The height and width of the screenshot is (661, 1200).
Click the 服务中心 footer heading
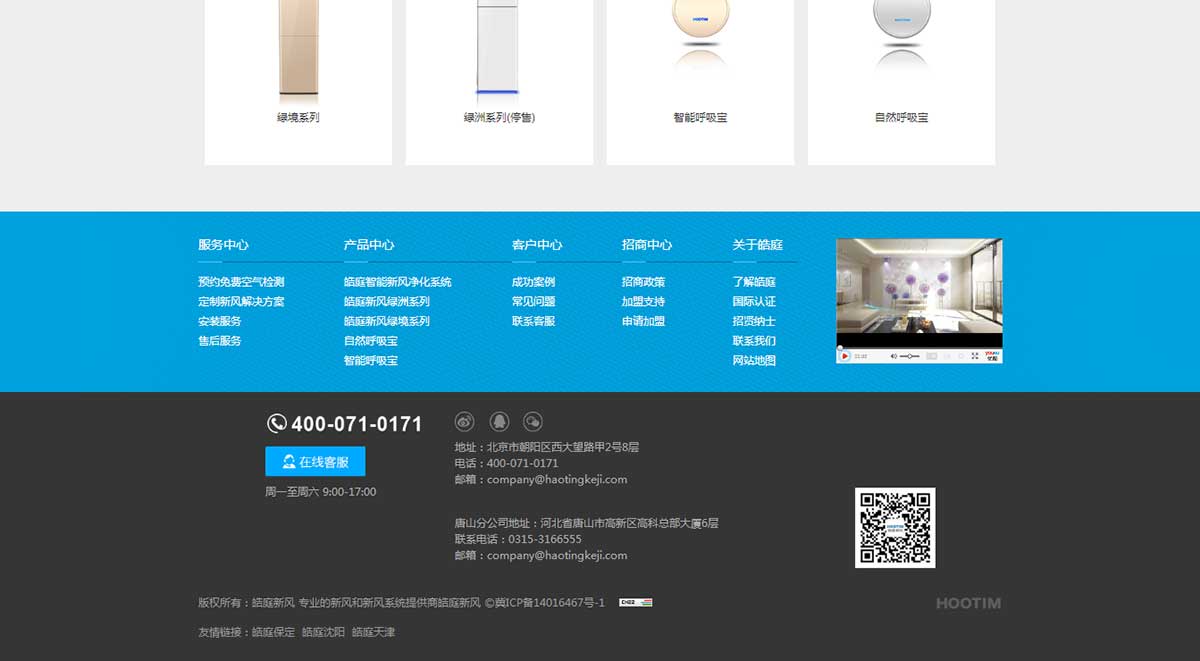(x=223, y=245)
